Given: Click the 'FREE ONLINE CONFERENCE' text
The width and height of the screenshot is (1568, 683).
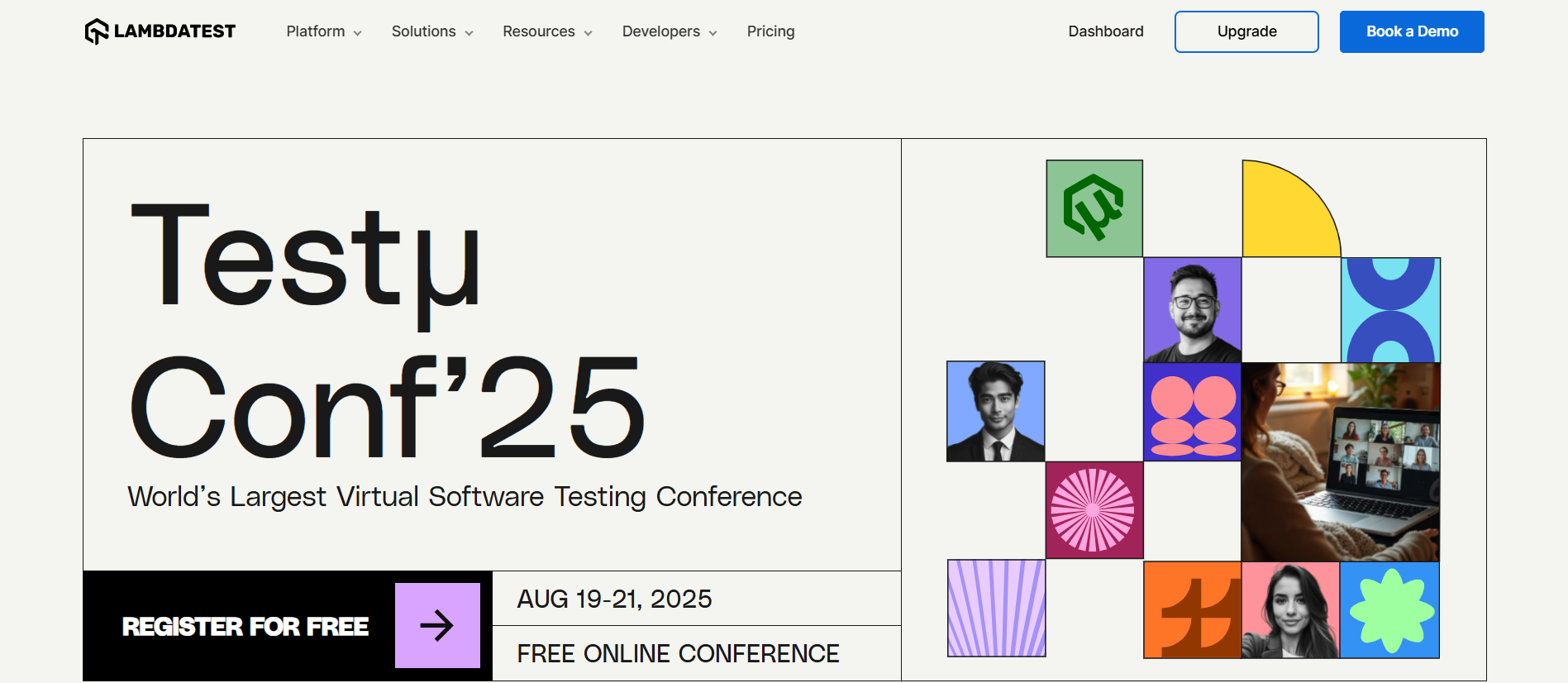Looking at the screenshot, I should click(678, 653).
